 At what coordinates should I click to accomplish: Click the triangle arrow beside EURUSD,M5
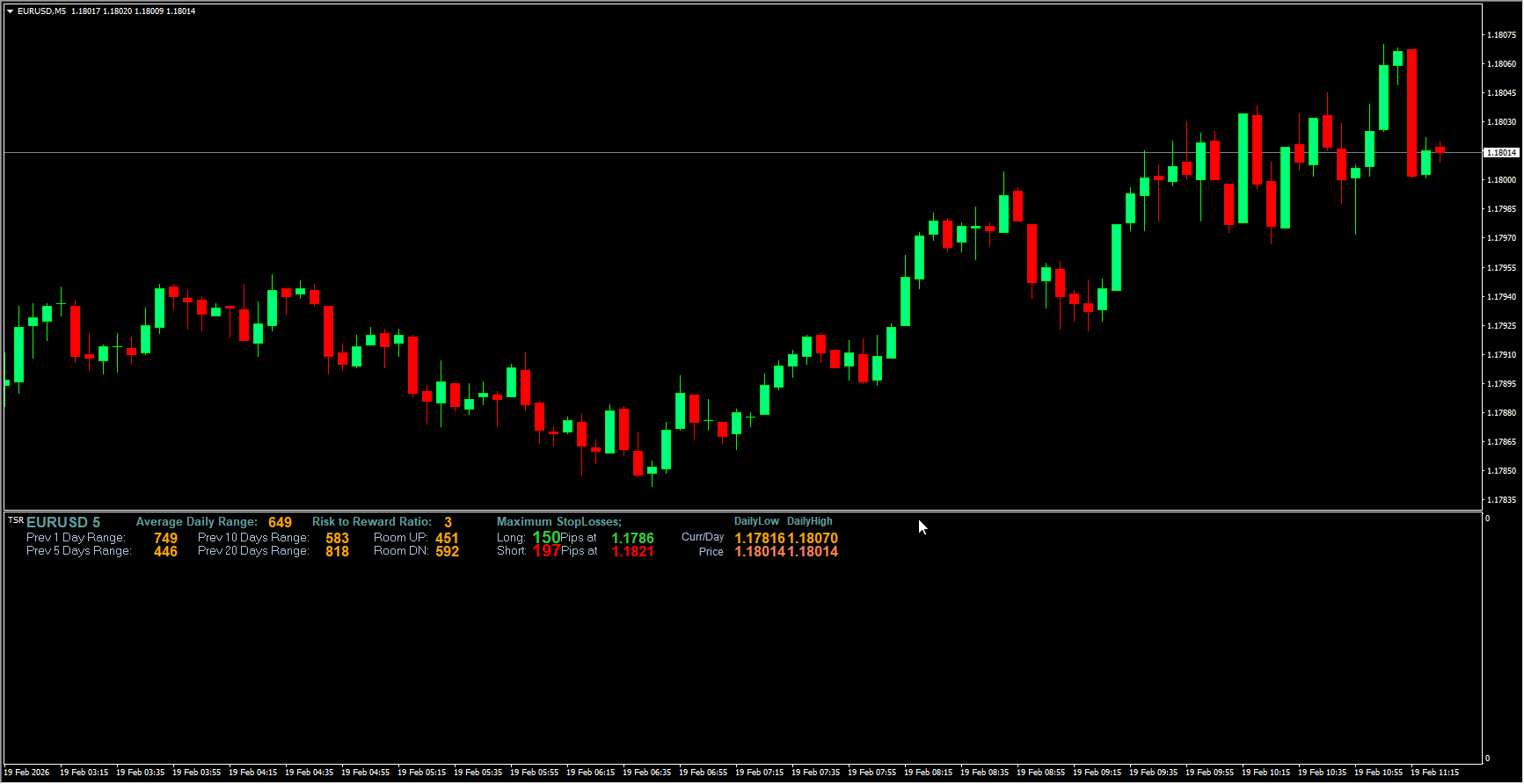tap(10, 11)
